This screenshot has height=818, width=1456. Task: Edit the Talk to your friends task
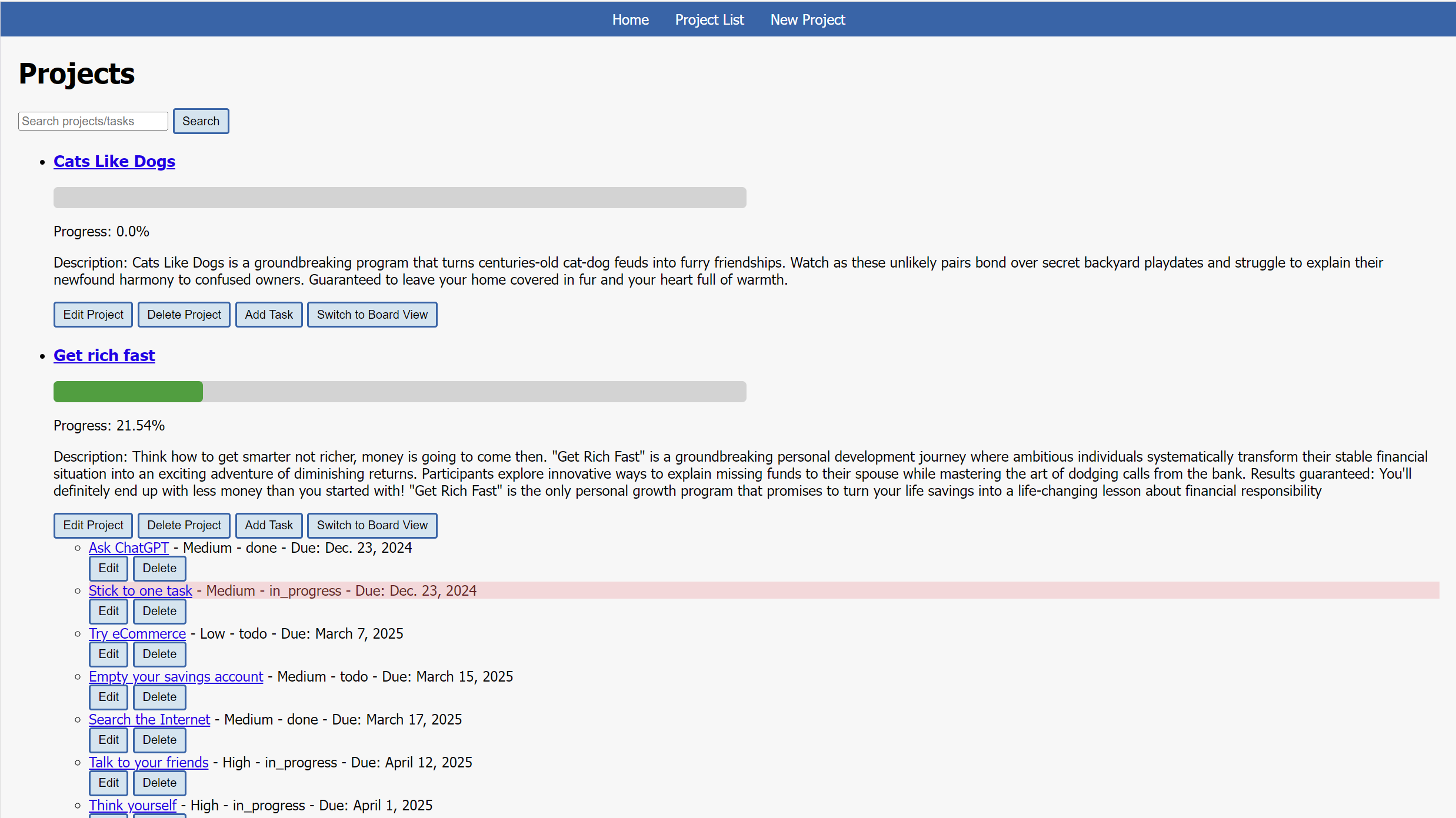point(108,783)
